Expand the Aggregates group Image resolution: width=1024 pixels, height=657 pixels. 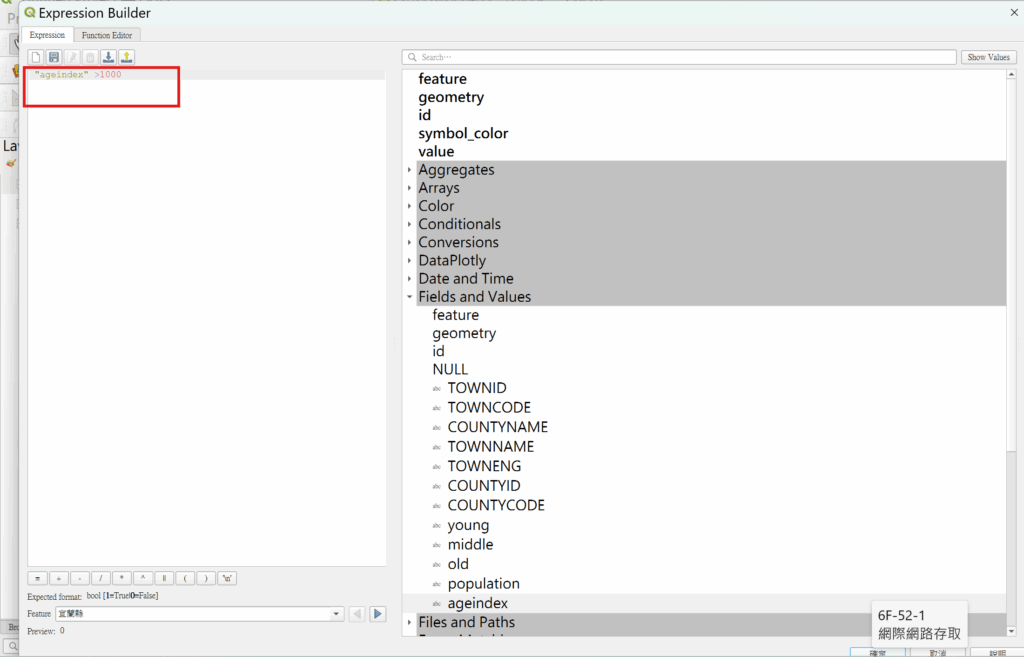click(409, 170)
